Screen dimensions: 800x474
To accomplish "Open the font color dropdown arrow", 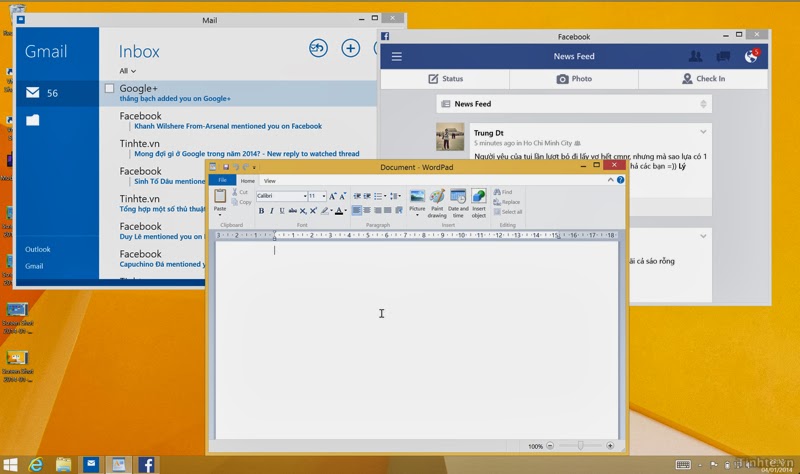I will 345,211.
